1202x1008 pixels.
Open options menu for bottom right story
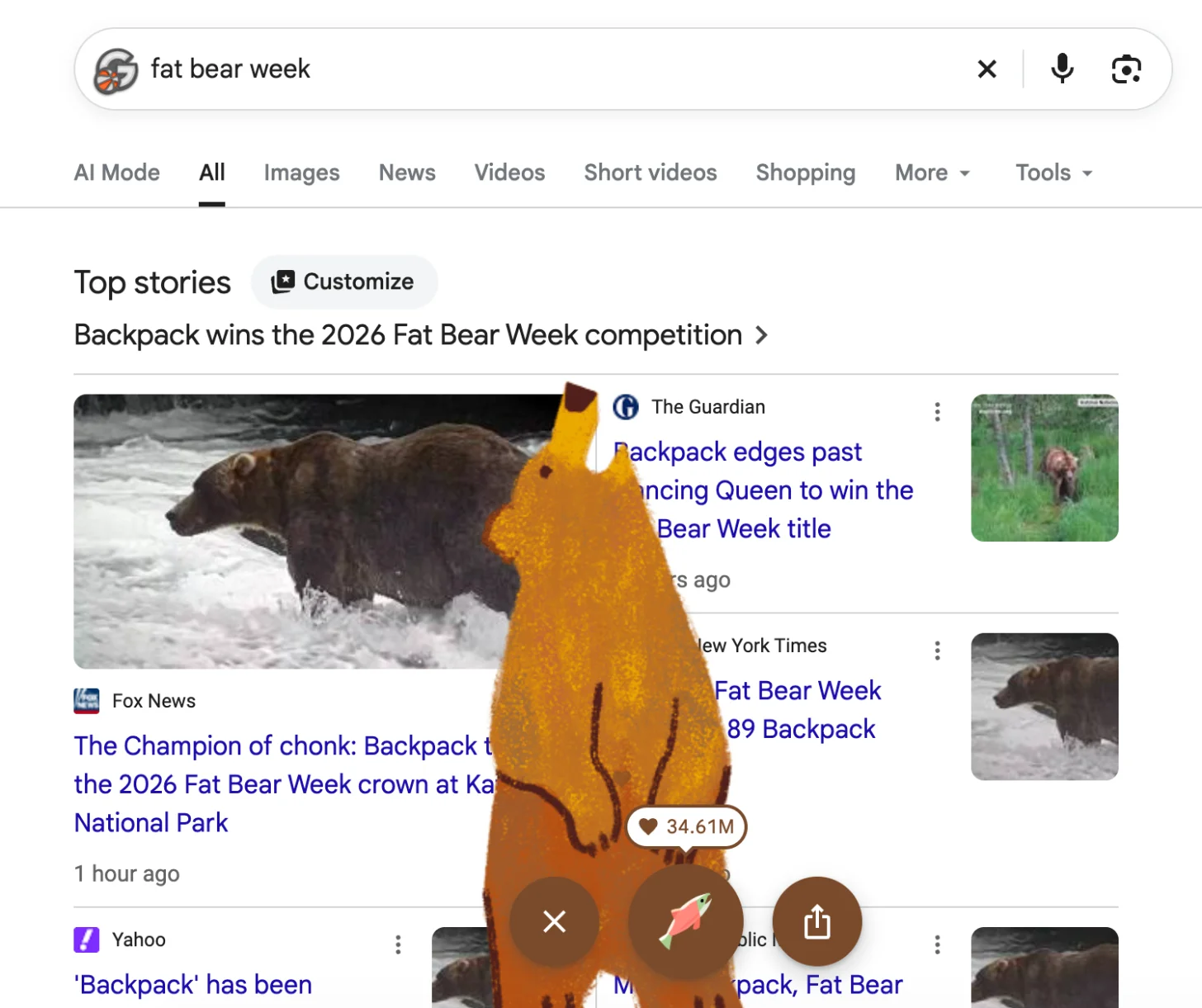(x=937, y=944)
